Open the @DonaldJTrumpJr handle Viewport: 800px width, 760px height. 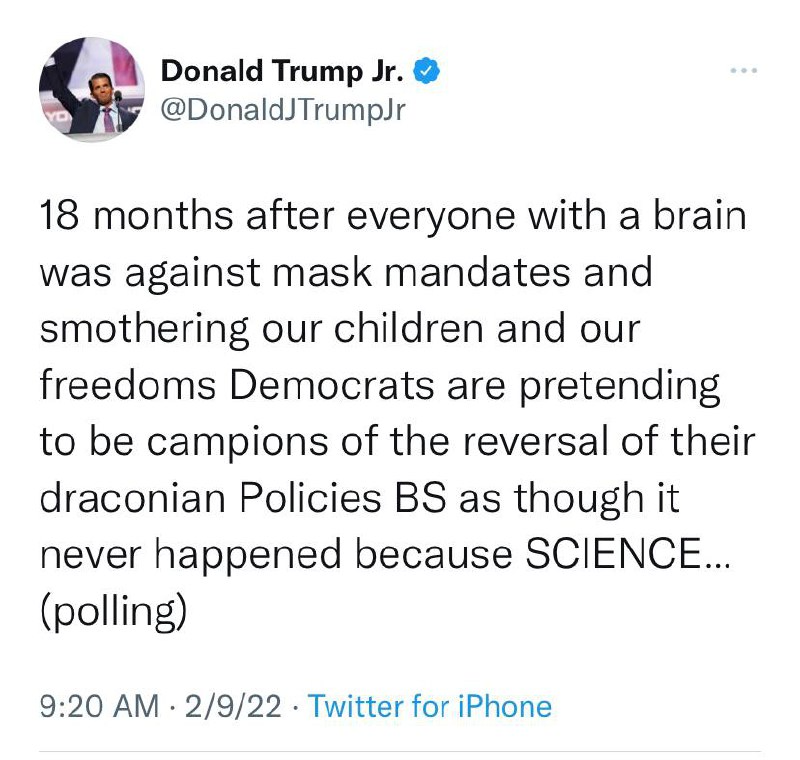tap(283, 110)
